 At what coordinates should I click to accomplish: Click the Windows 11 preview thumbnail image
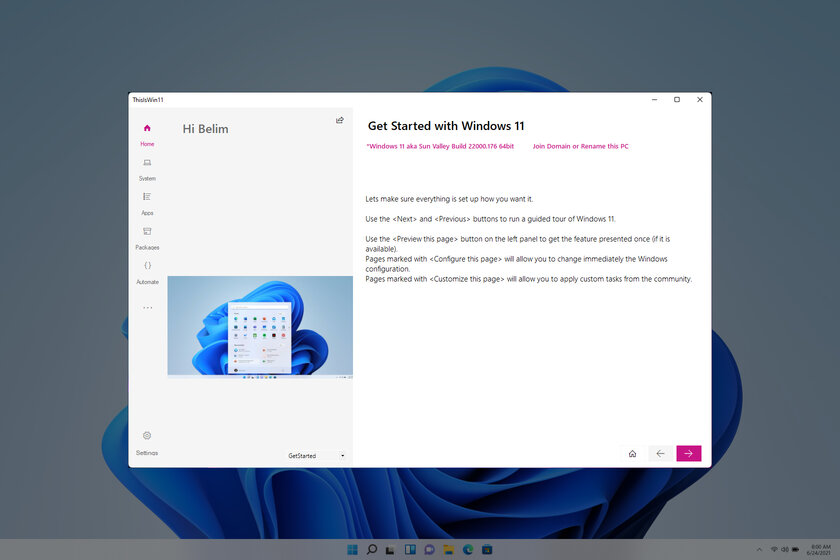pos(260,327)
